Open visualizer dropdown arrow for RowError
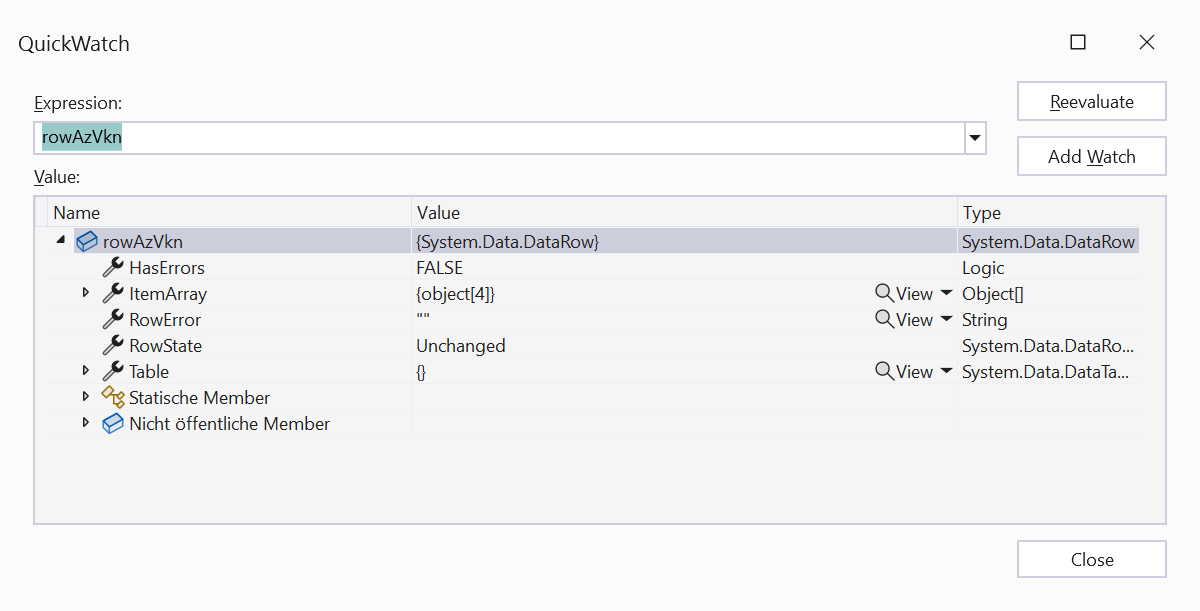The height and width of the screenshot is (611, 1200). point(946,319)
